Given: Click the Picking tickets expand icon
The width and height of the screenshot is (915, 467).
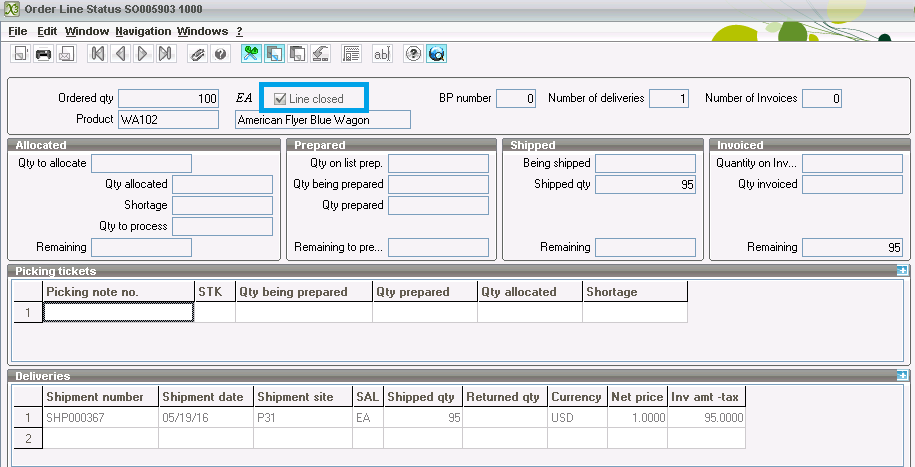Looking at the screenshot, I should (902, 270).
